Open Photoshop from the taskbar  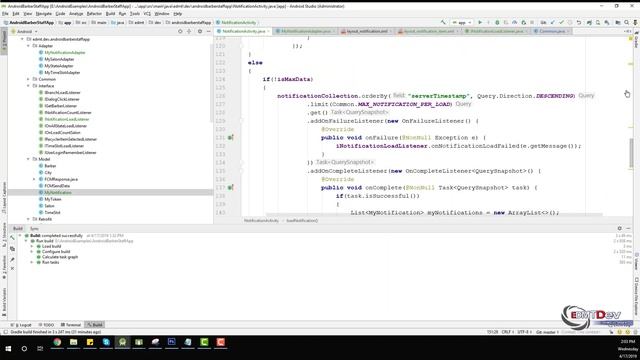tap(171, 342)
